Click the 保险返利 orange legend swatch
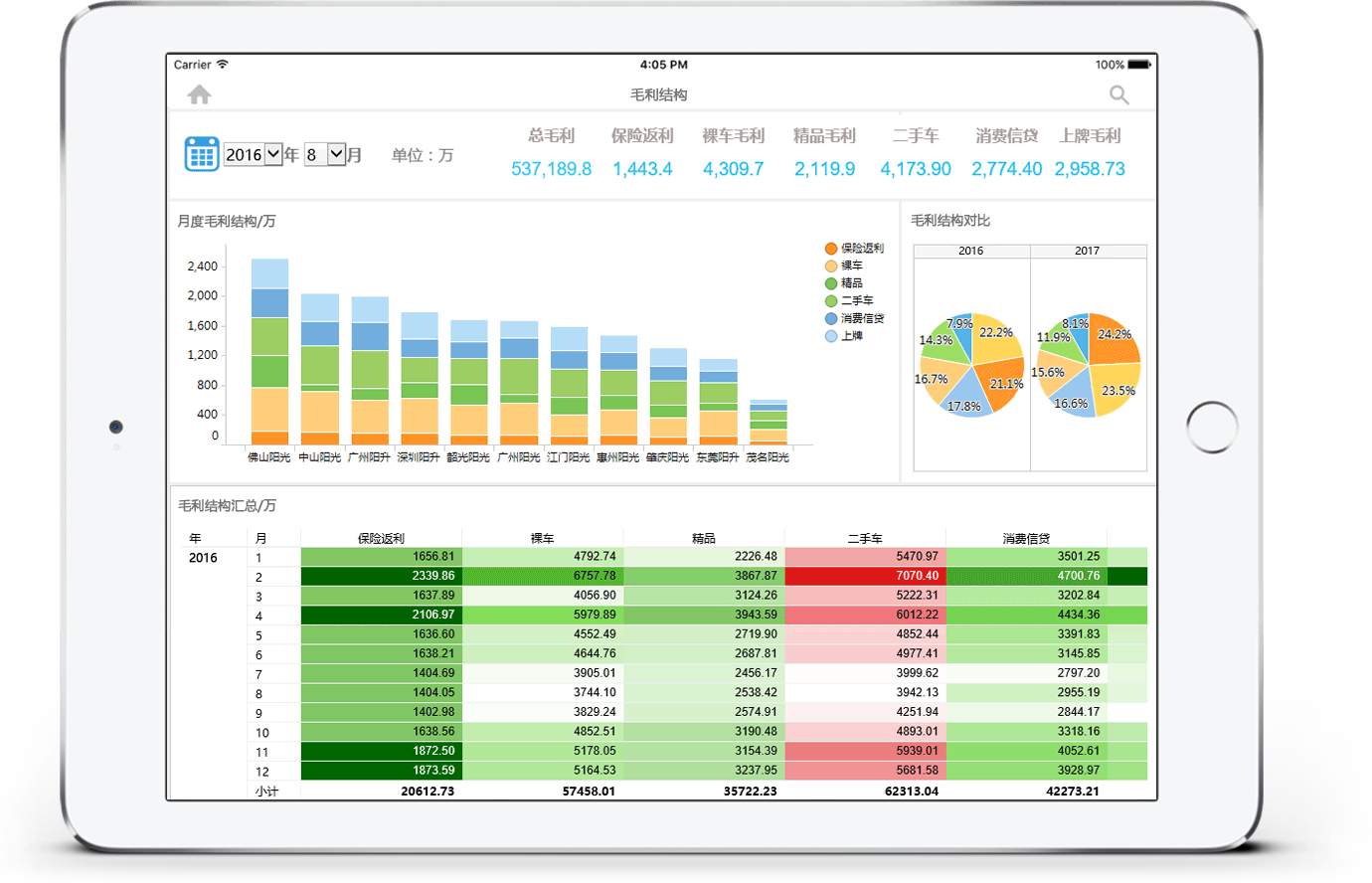Screen dimensions: 1372x883 click(831, 249)
